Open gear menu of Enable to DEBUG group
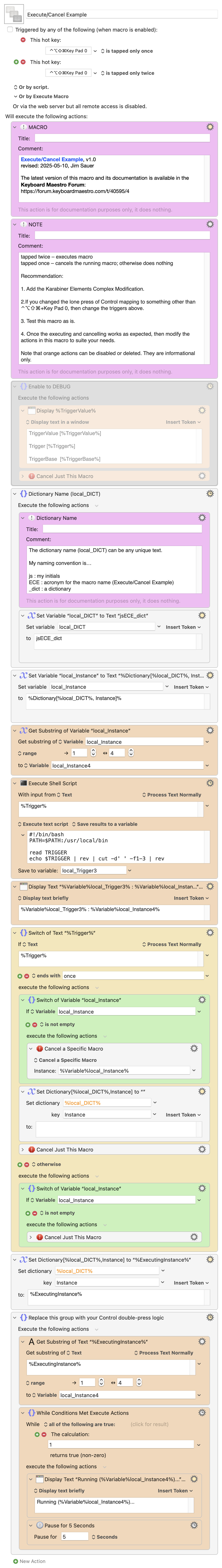222x1568 pixels. [210, 387]
